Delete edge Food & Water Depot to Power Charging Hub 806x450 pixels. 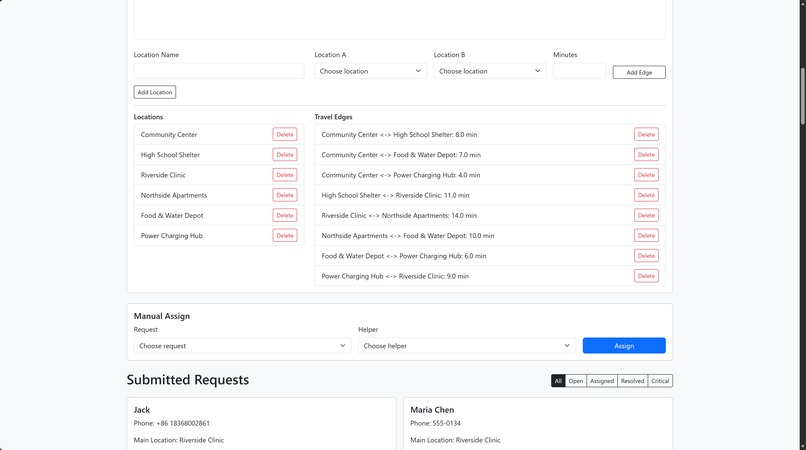646,256
